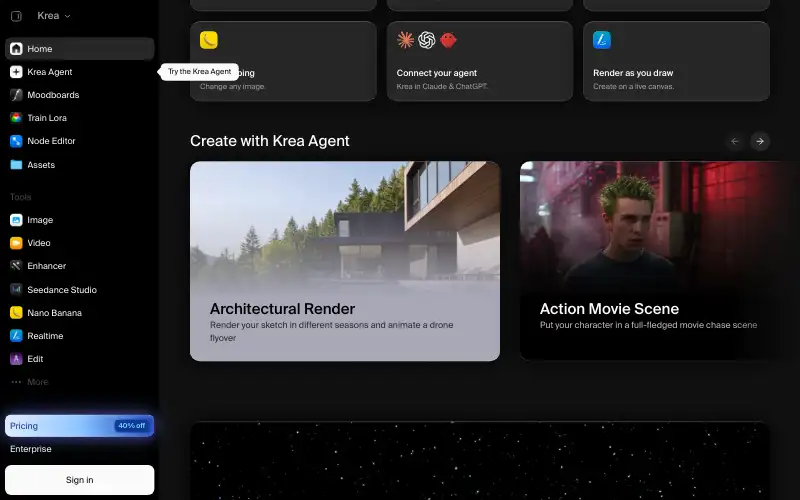800x500 pixels.
Task: Click Create on a live canvas text
Action: point(634,86)
